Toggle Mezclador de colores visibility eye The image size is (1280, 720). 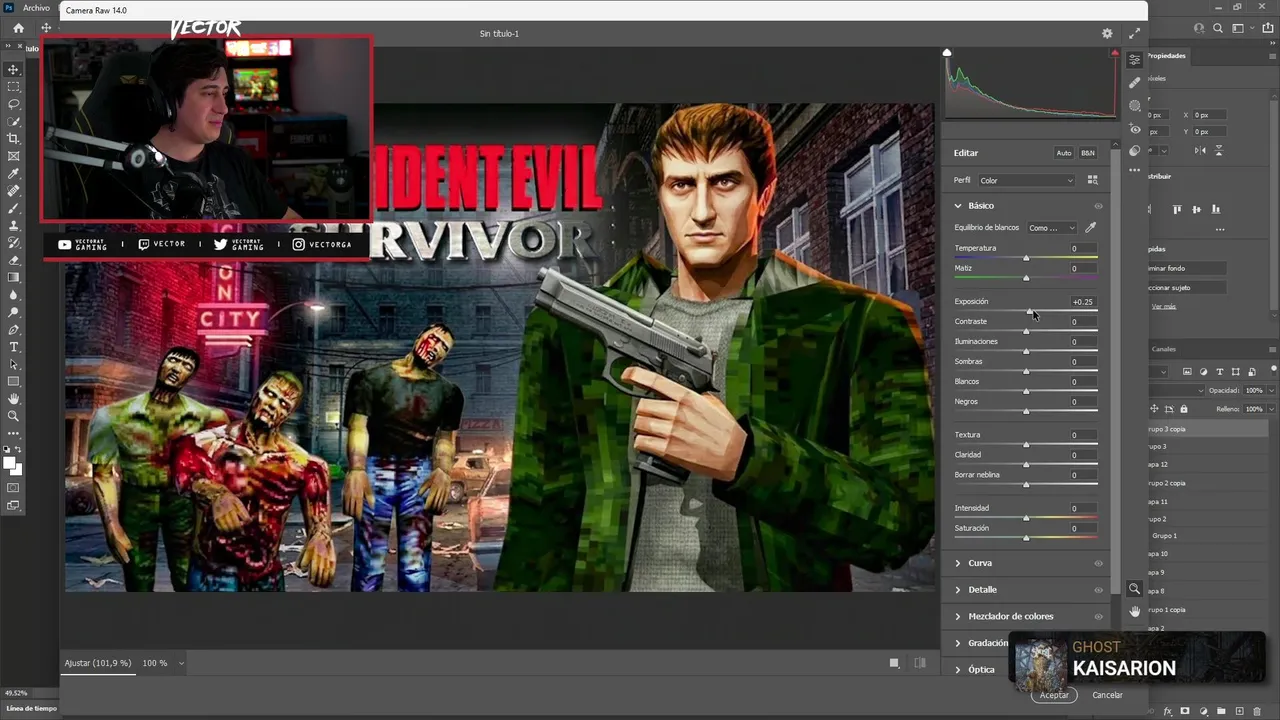pyautogui.click(x=1098, y=616)
